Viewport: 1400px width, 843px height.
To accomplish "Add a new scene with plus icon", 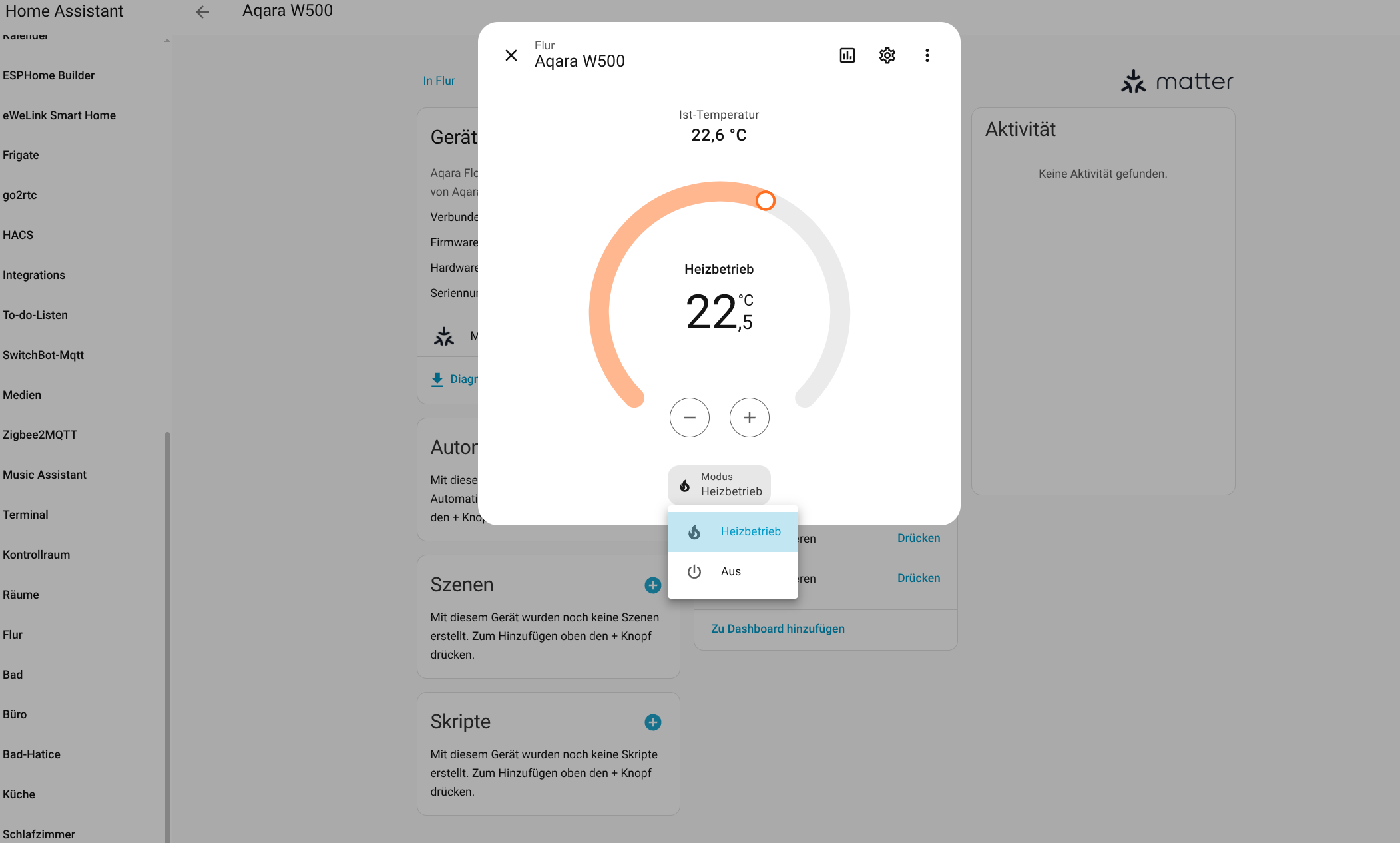I will 652,585.
